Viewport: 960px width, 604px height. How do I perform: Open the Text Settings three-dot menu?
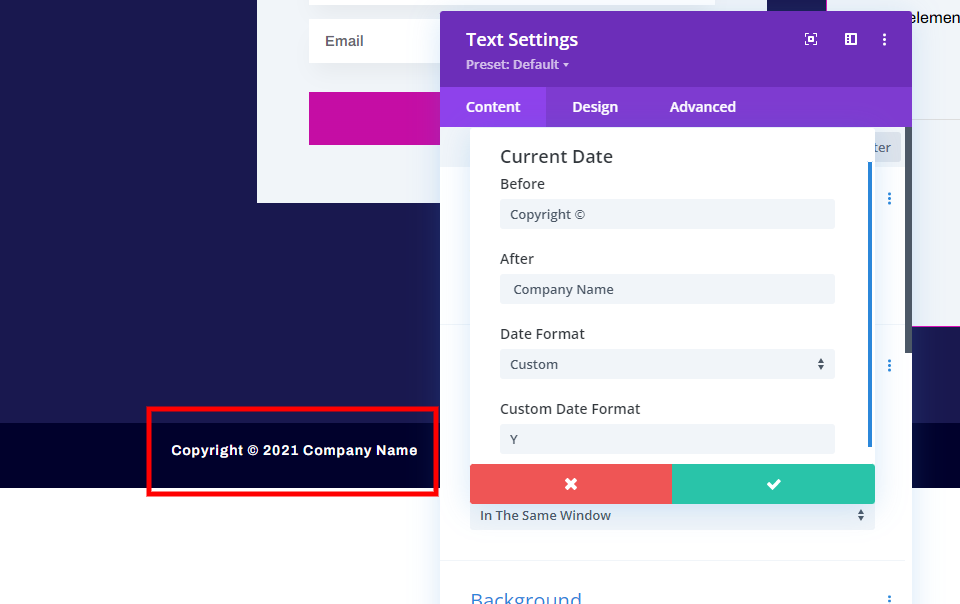click(884, 39)
